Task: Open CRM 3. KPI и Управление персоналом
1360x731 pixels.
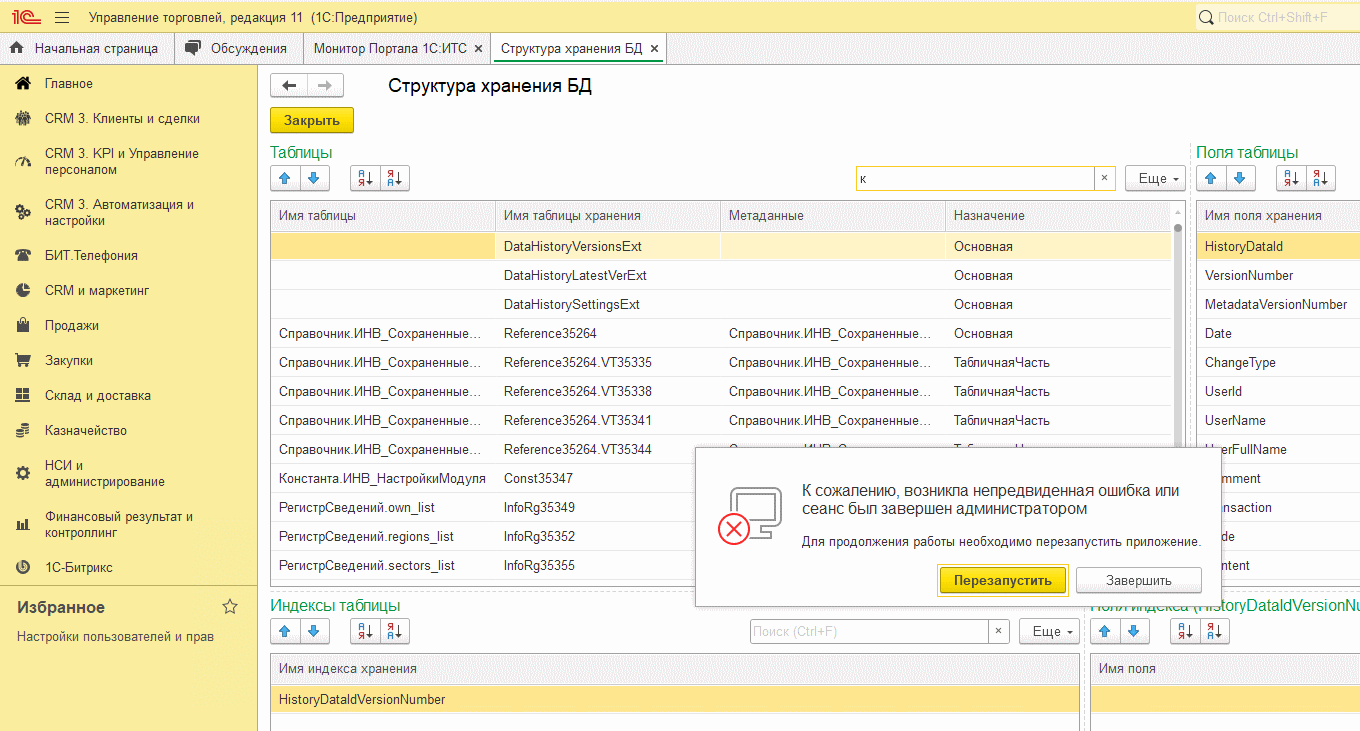Action: click(x=122, y=162)
